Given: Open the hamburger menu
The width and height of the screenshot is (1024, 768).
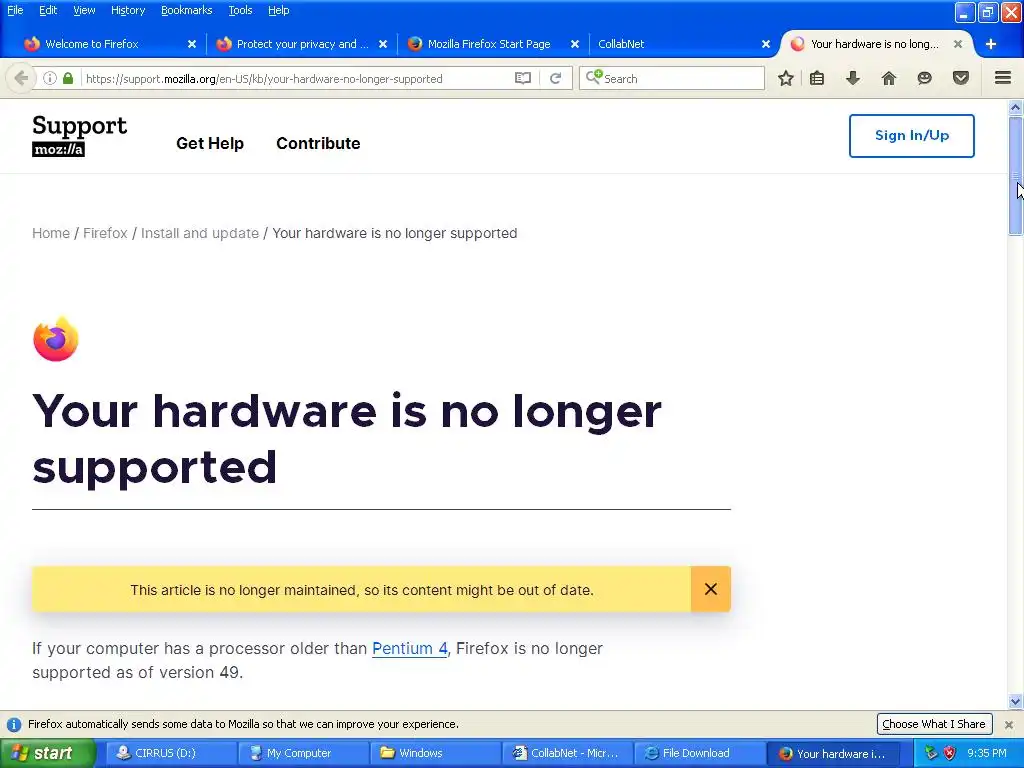Looking at the screenshot, I should (x=1003, y=78).
